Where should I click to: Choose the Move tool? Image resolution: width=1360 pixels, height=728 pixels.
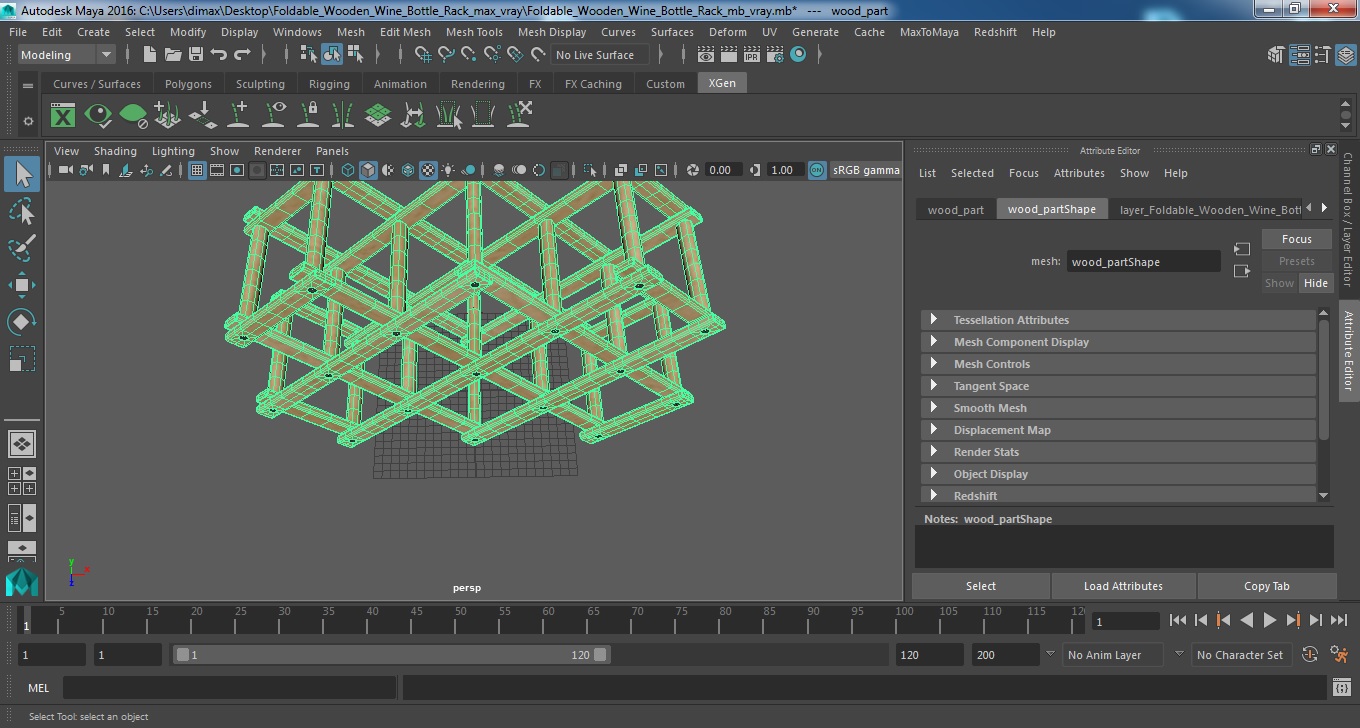[22, 285]
